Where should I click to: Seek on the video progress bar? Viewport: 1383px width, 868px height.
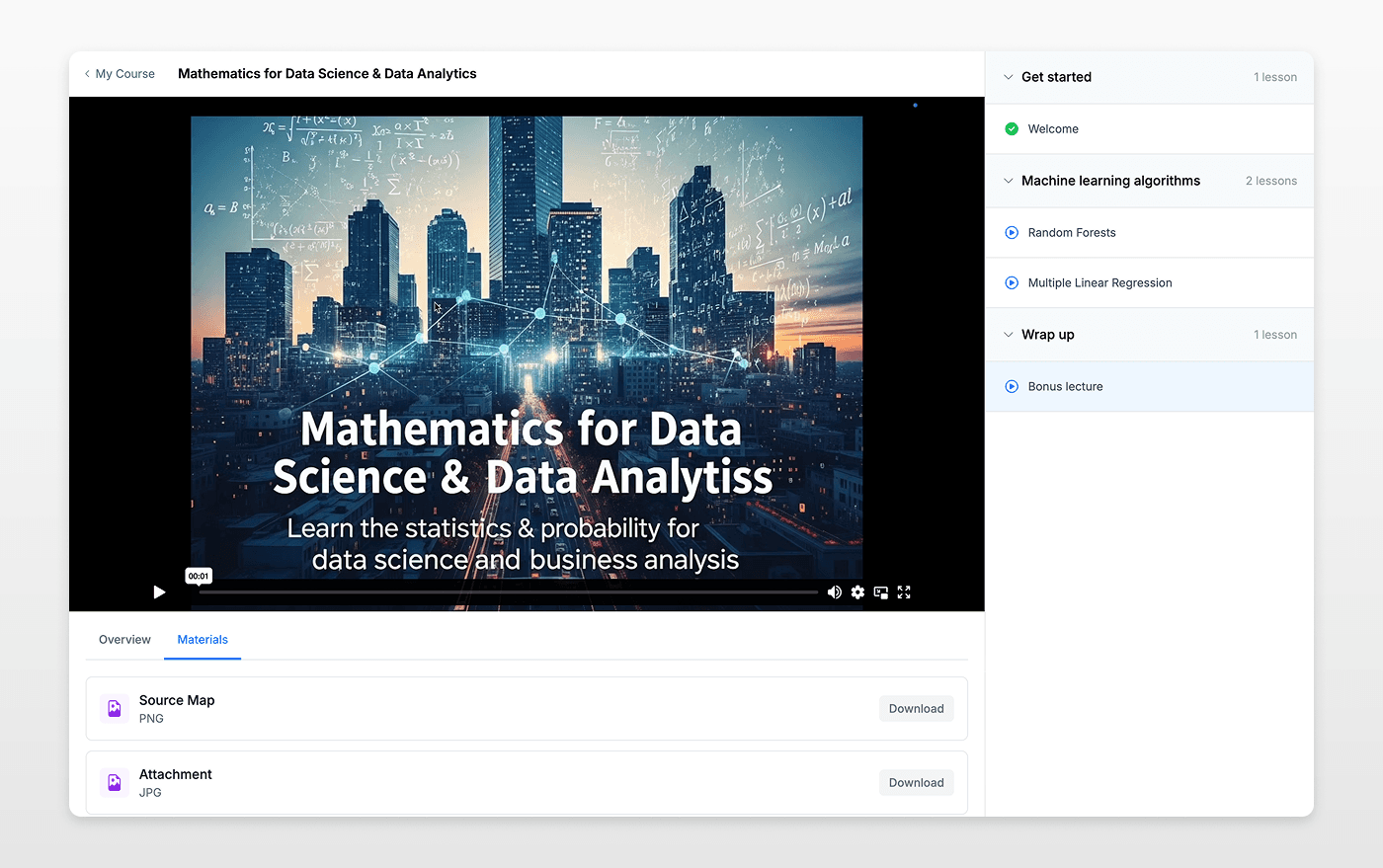508,592
